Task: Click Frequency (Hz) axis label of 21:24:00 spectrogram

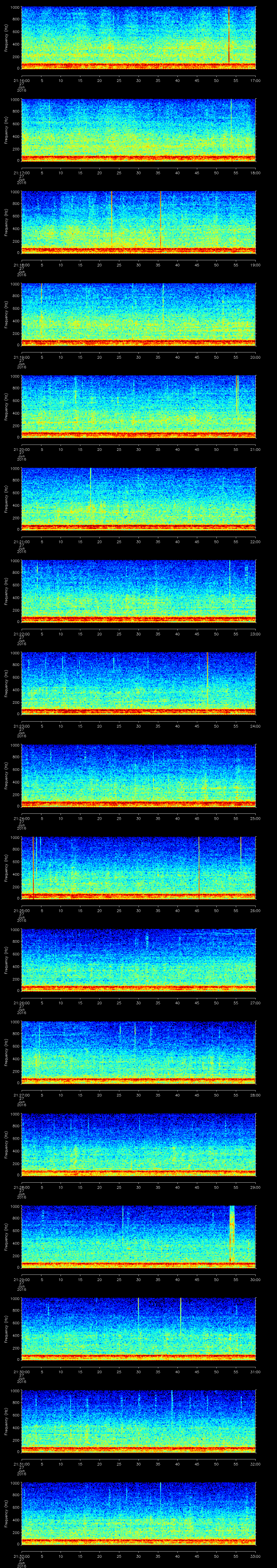Action: pos(6,776)
